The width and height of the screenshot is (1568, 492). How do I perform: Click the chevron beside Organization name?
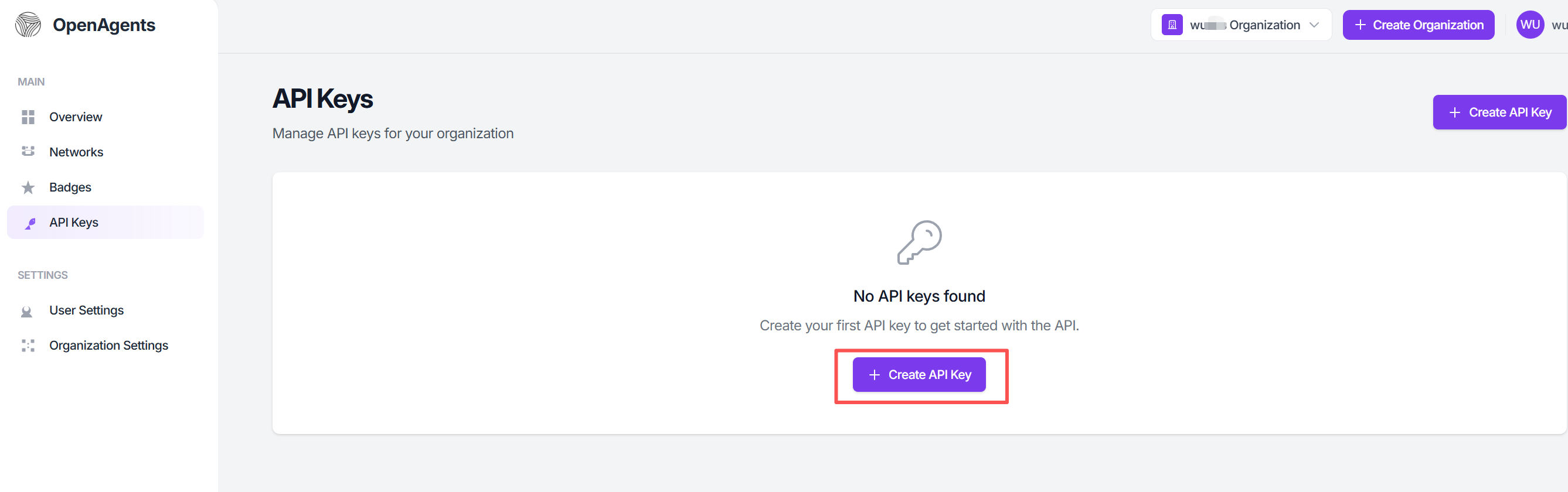(x=1314, y=25)
